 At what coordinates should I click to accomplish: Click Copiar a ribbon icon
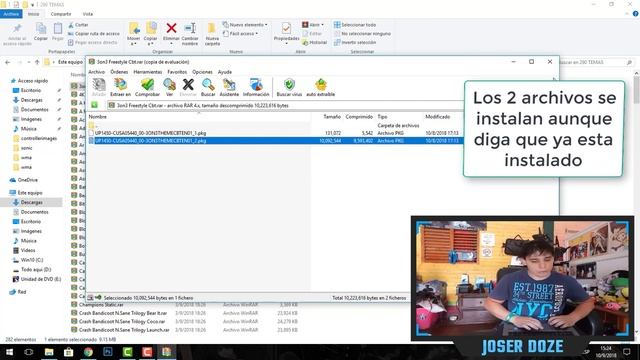coord(151,33)
